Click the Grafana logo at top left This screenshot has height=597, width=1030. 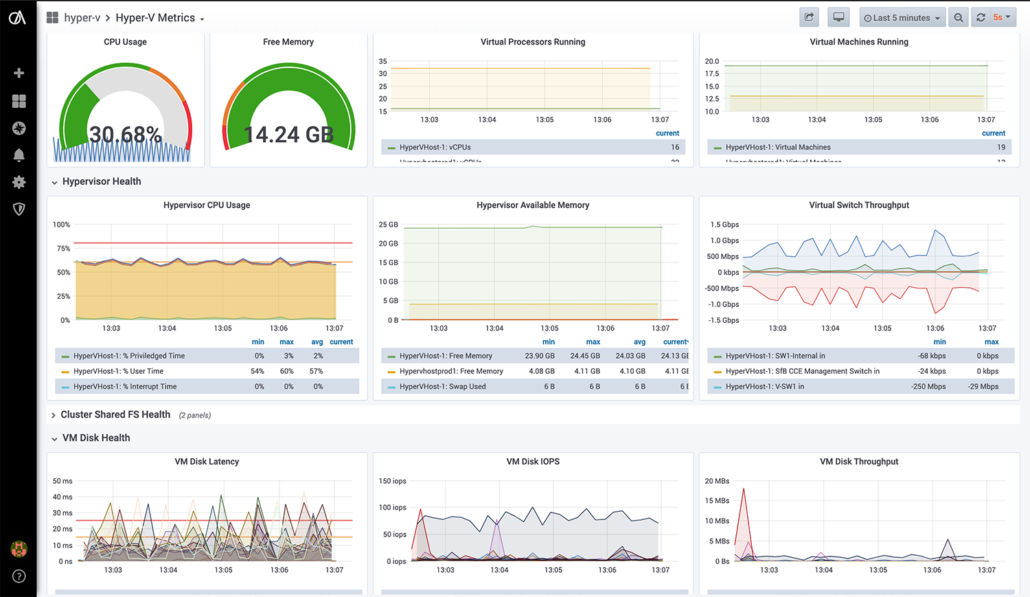[x=15, y=17]
